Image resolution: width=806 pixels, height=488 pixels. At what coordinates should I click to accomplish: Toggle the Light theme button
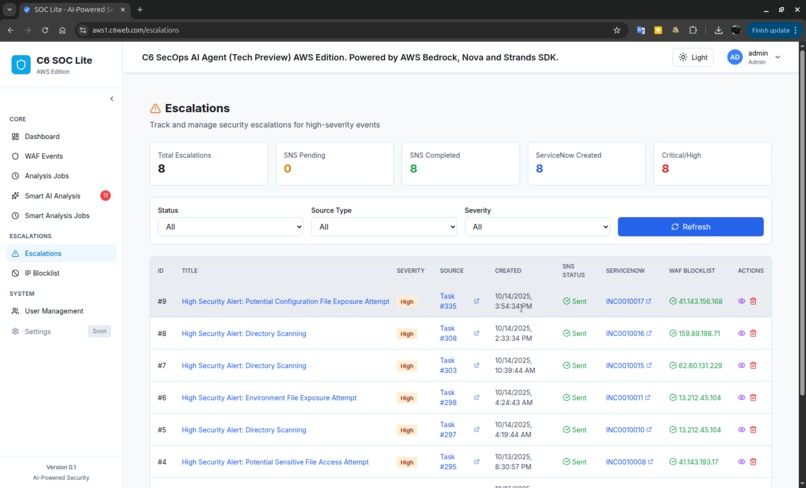tap(692, 57)
